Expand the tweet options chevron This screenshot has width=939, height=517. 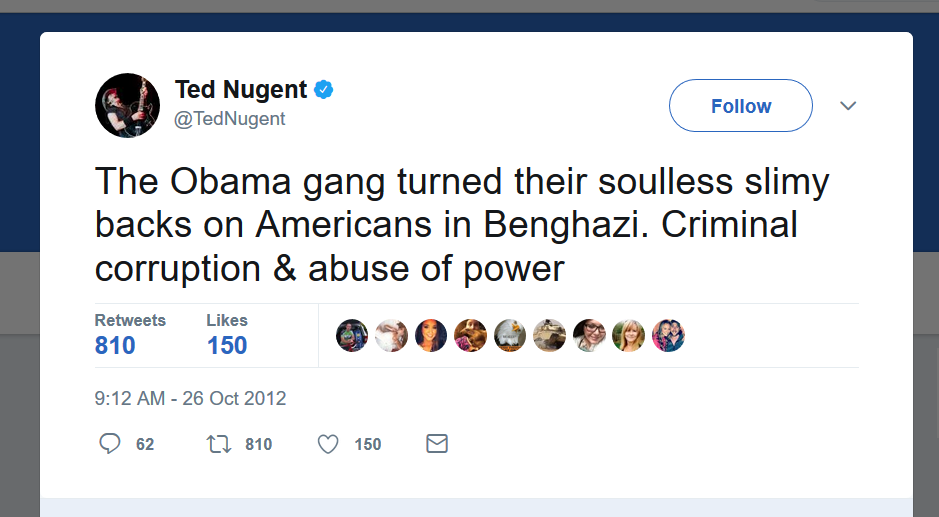[x=848, y=106]
